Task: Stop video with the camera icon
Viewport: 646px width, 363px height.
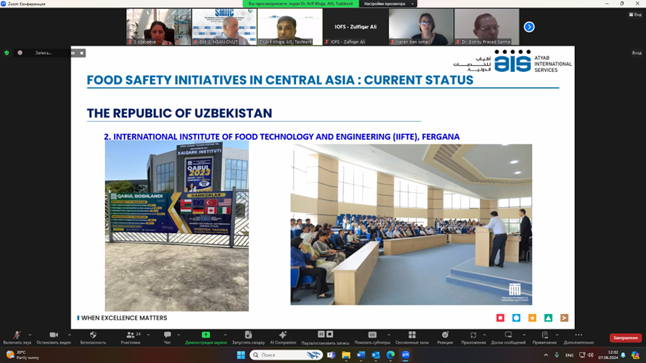Action: 54,335
